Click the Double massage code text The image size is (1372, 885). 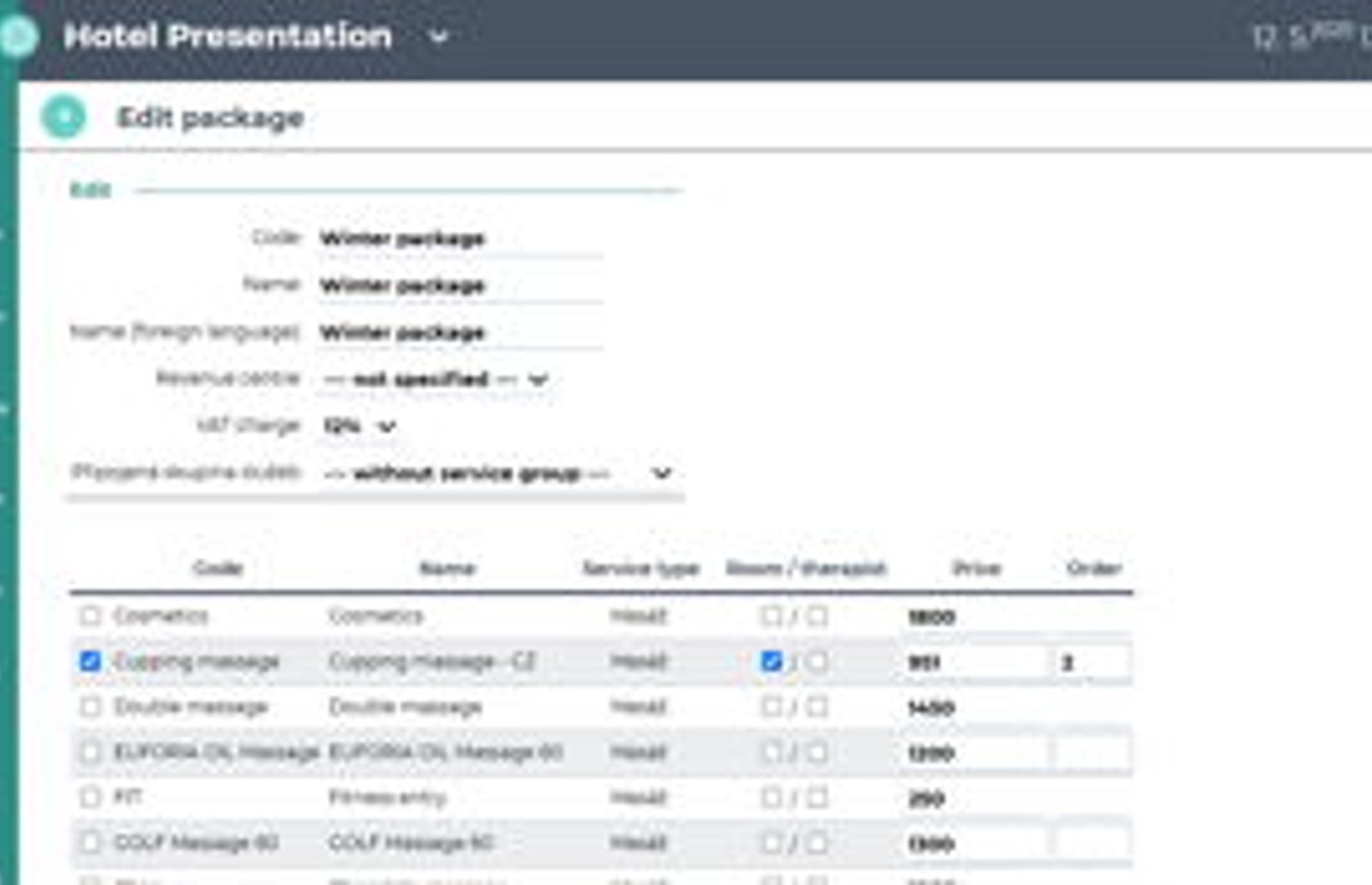tap(191, 707)
